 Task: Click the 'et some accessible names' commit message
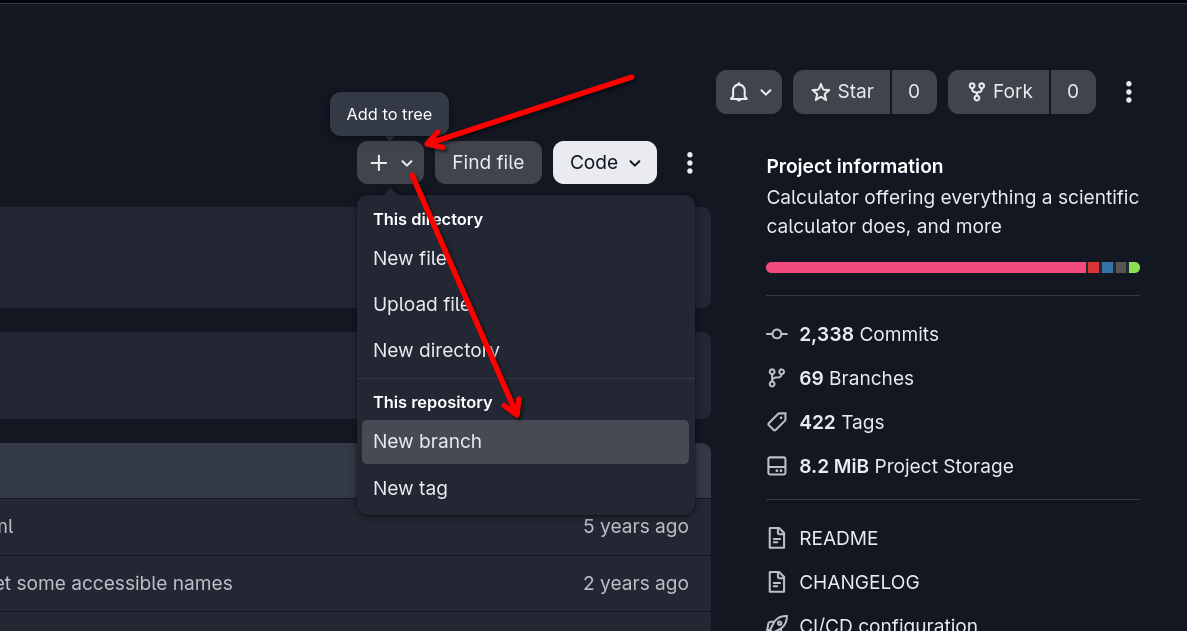116,583
